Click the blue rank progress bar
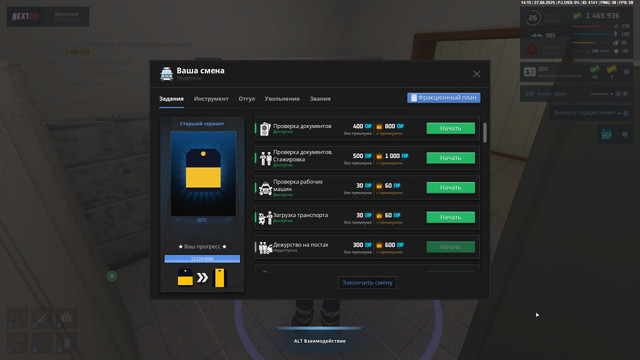 [202, 259]
